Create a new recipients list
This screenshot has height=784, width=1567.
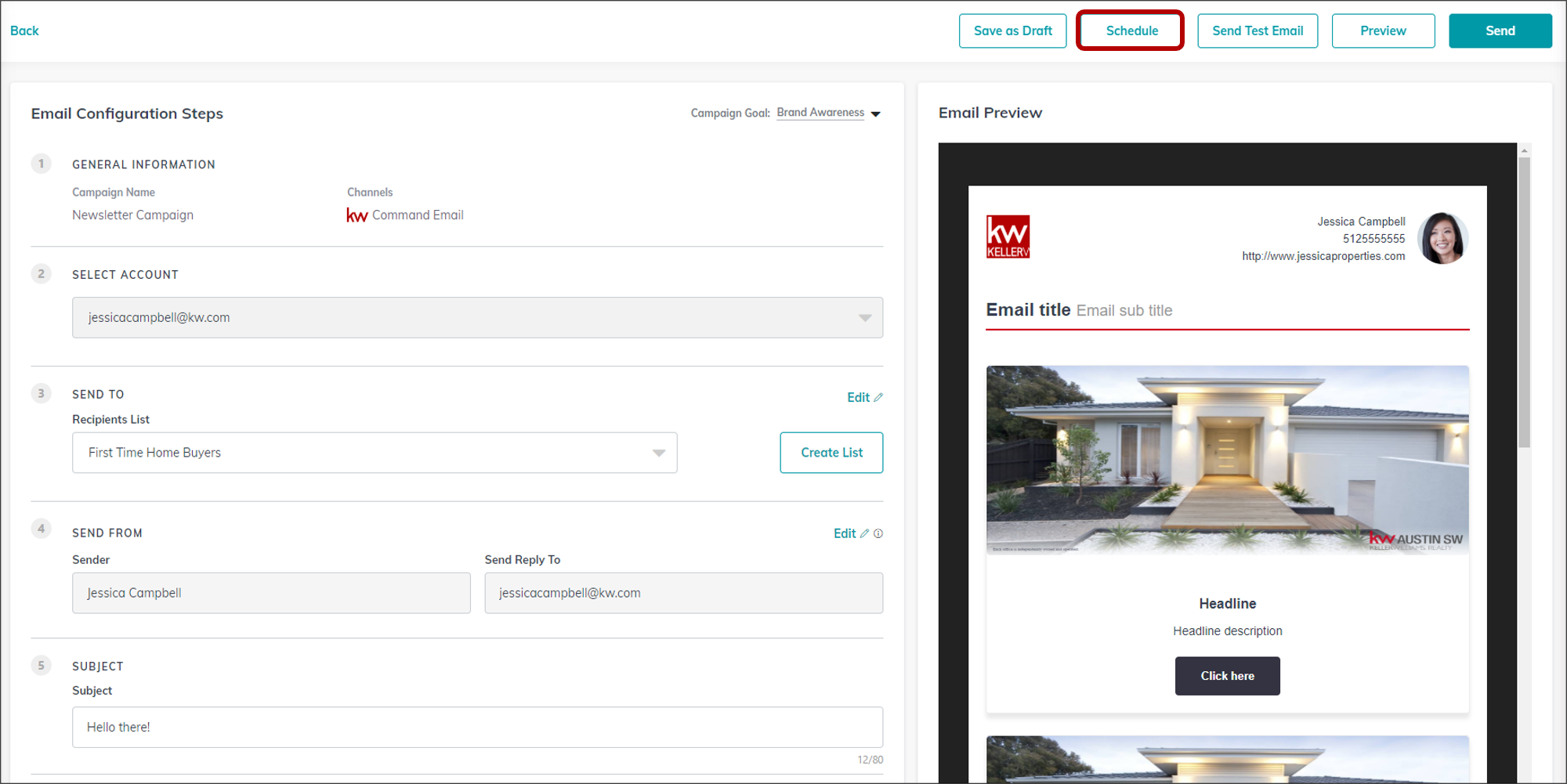pos(831,453)
